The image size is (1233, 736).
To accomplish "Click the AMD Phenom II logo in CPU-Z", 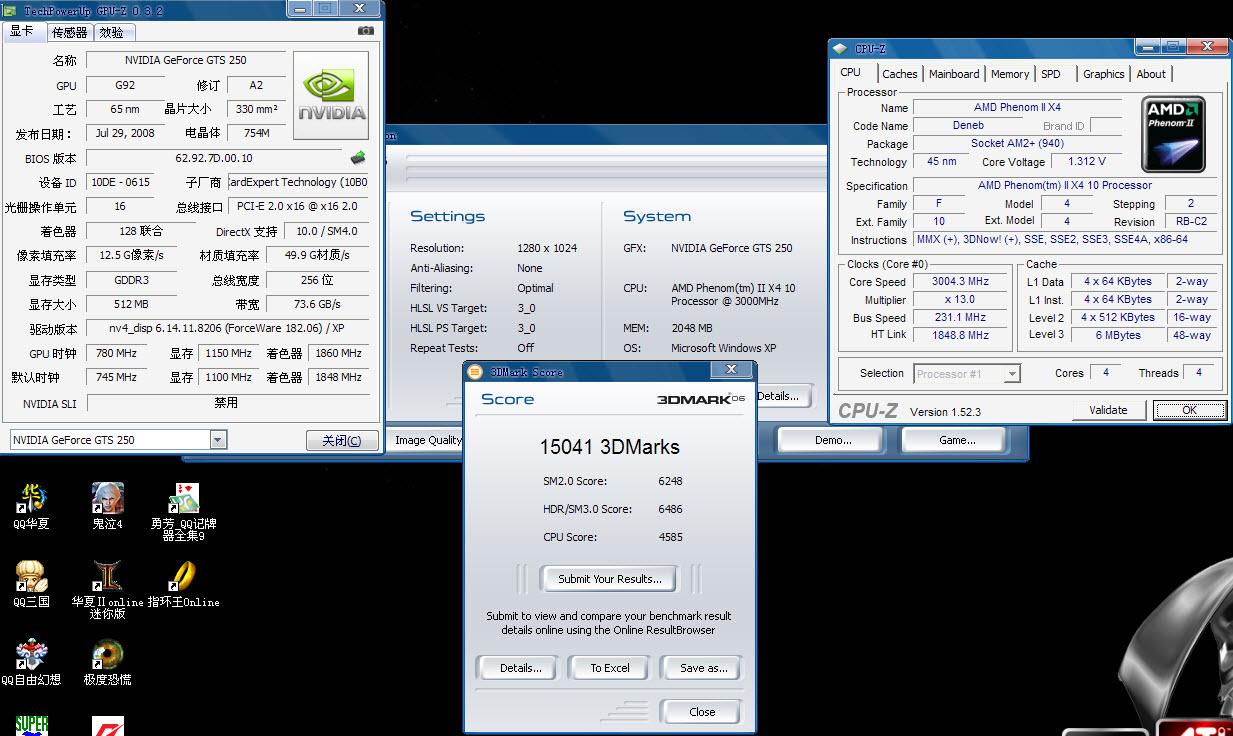I will (x=1174, y=135).
